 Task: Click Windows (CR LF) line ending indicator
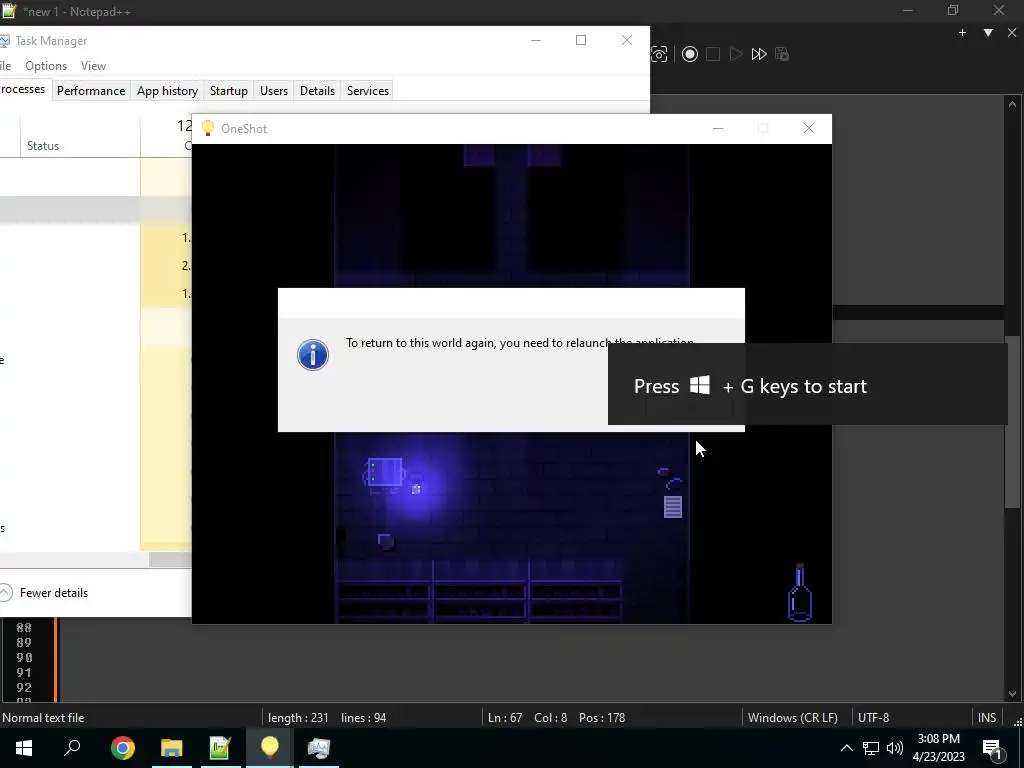point(793,718)
